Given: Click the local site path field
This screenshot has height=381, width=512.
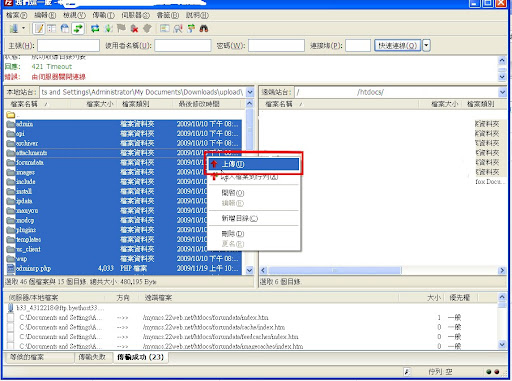Looking at the screenshot, I should (x=143, y=92).
